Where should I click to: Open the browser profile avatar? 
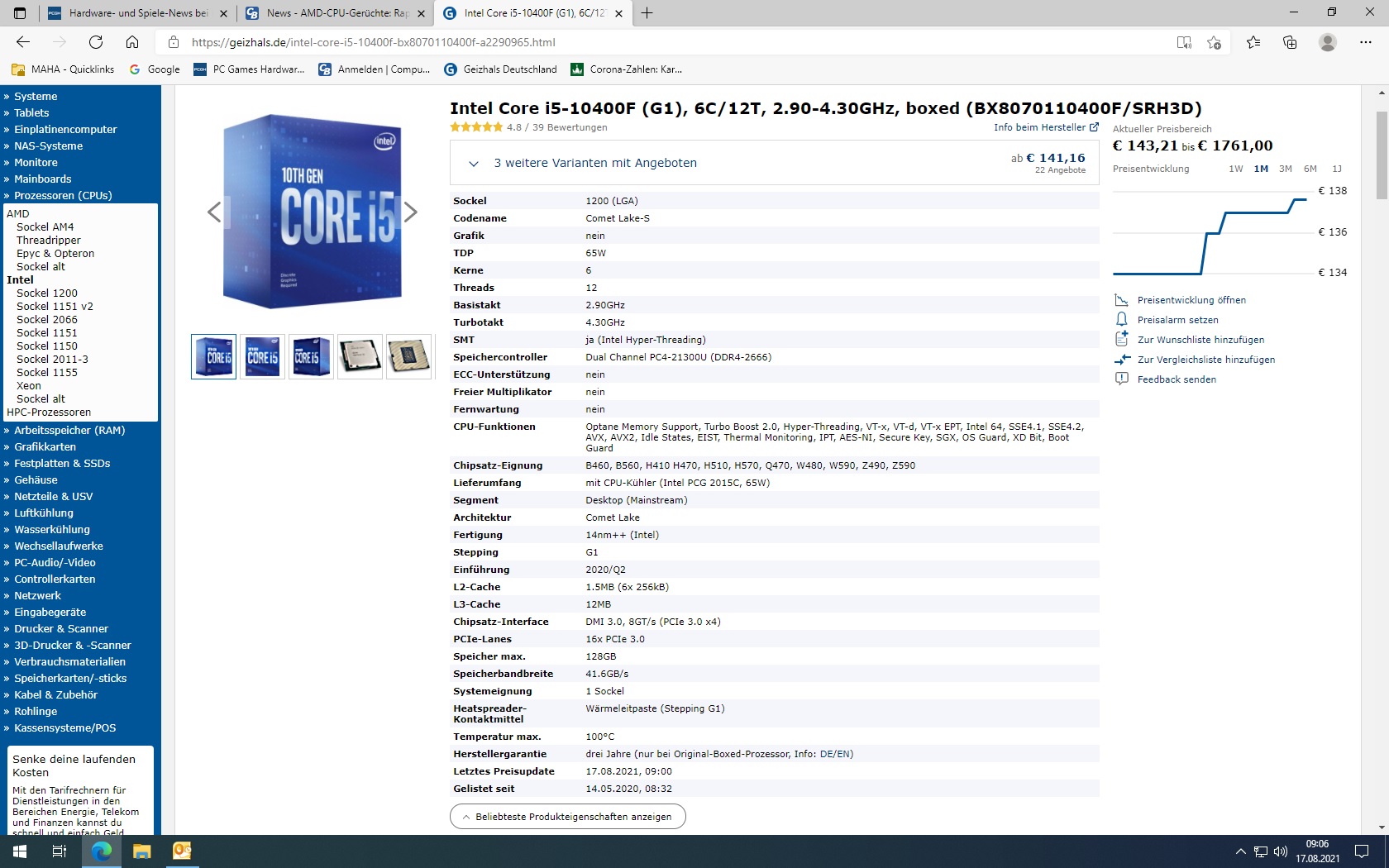(x=1328, y=42)
